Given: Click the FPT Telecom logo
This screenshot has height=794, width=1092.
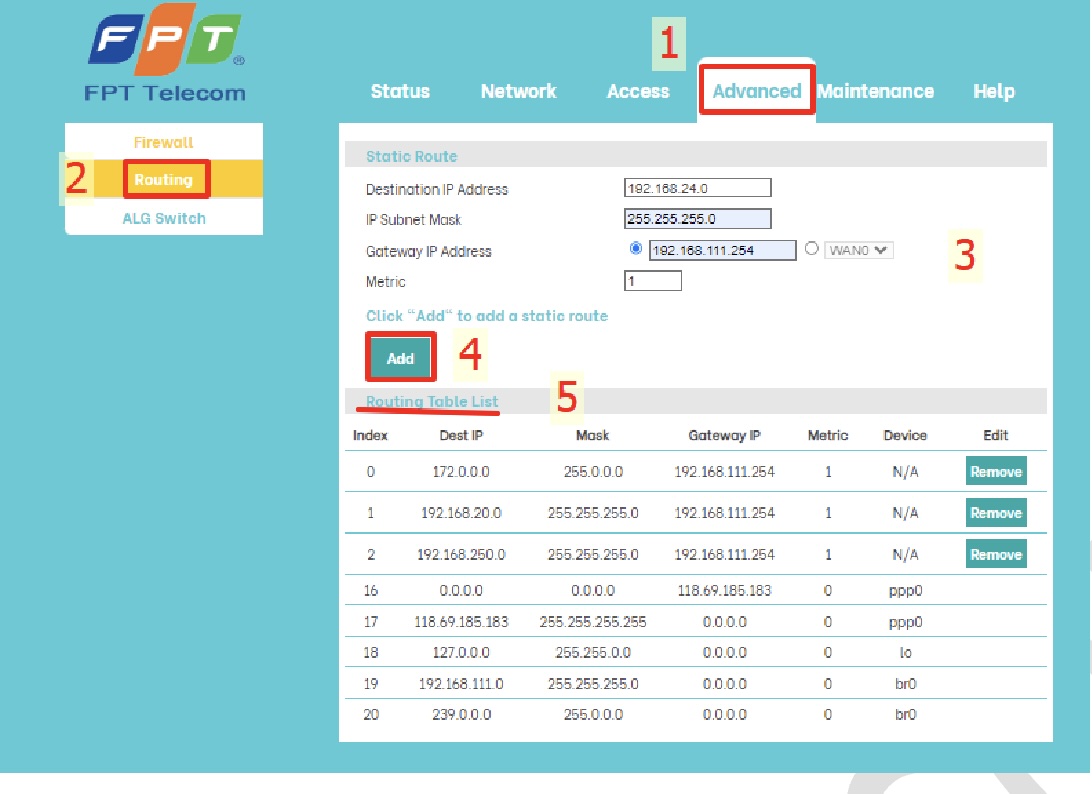Looking at the screenshot, I should [x=165, y=58].
